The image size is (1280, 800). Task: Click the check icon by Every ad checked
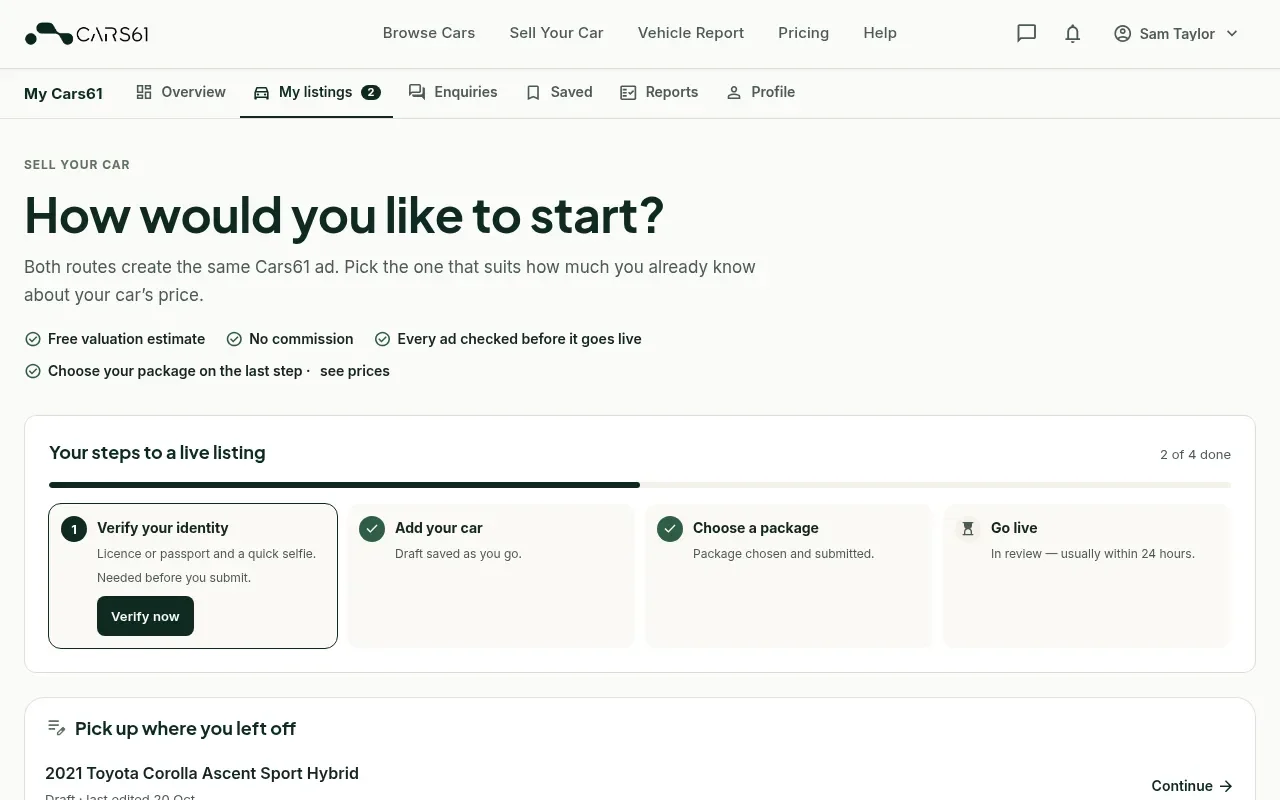[382, 339]
